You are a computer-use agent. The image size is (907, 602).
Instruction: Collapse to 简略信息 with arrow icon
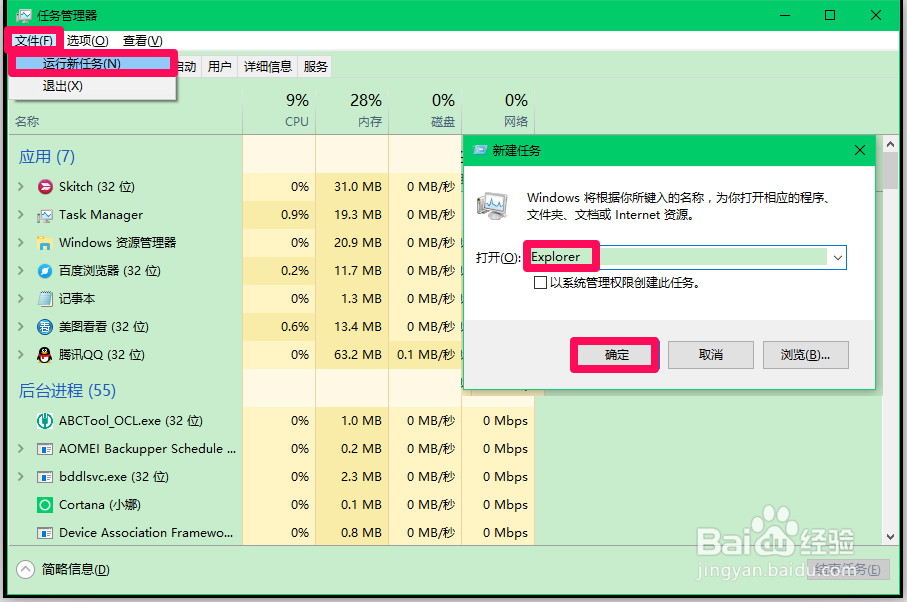[x=25, y=570]
